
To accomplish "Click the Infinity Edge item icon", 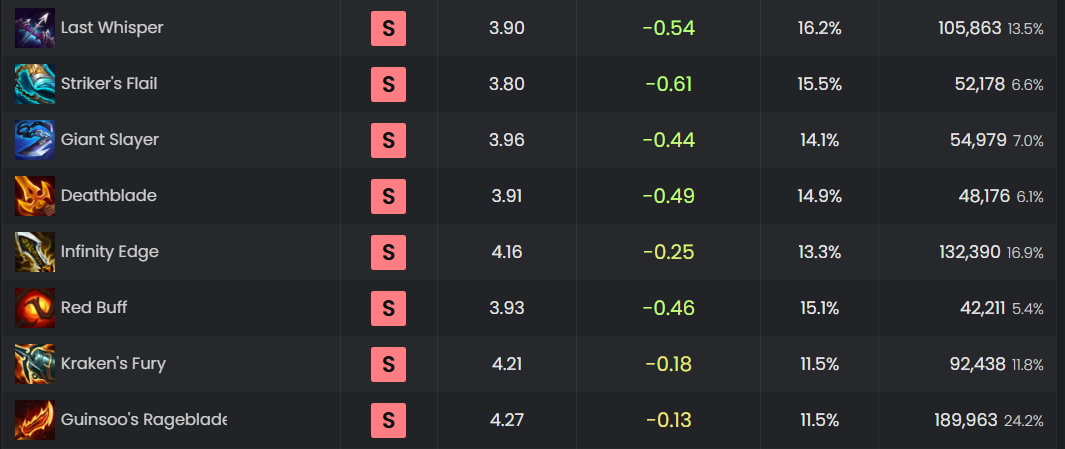I will [34, 252].
